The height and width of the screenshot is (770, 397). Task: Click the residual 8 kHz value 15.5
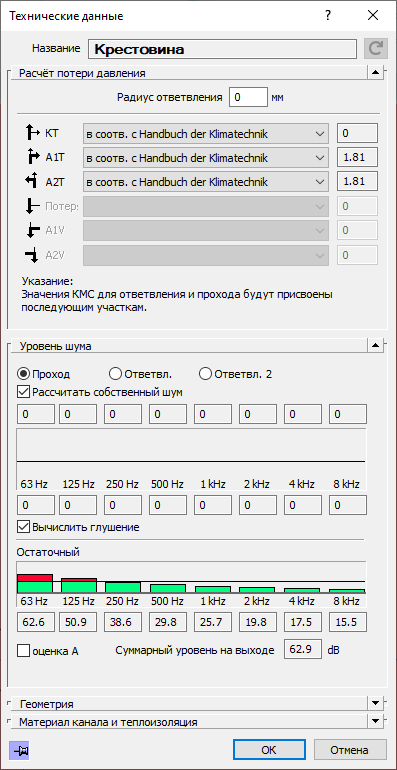(347, 622)
